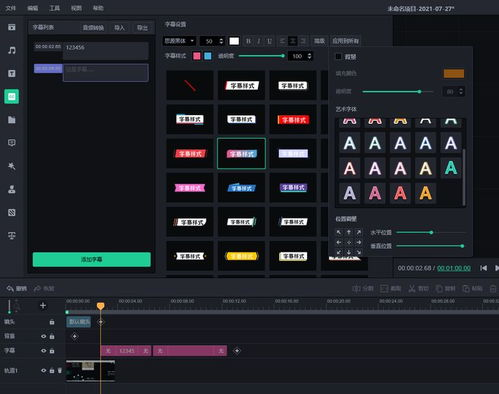
Task: Toggle Underline U text formatting
Action: 269,41
